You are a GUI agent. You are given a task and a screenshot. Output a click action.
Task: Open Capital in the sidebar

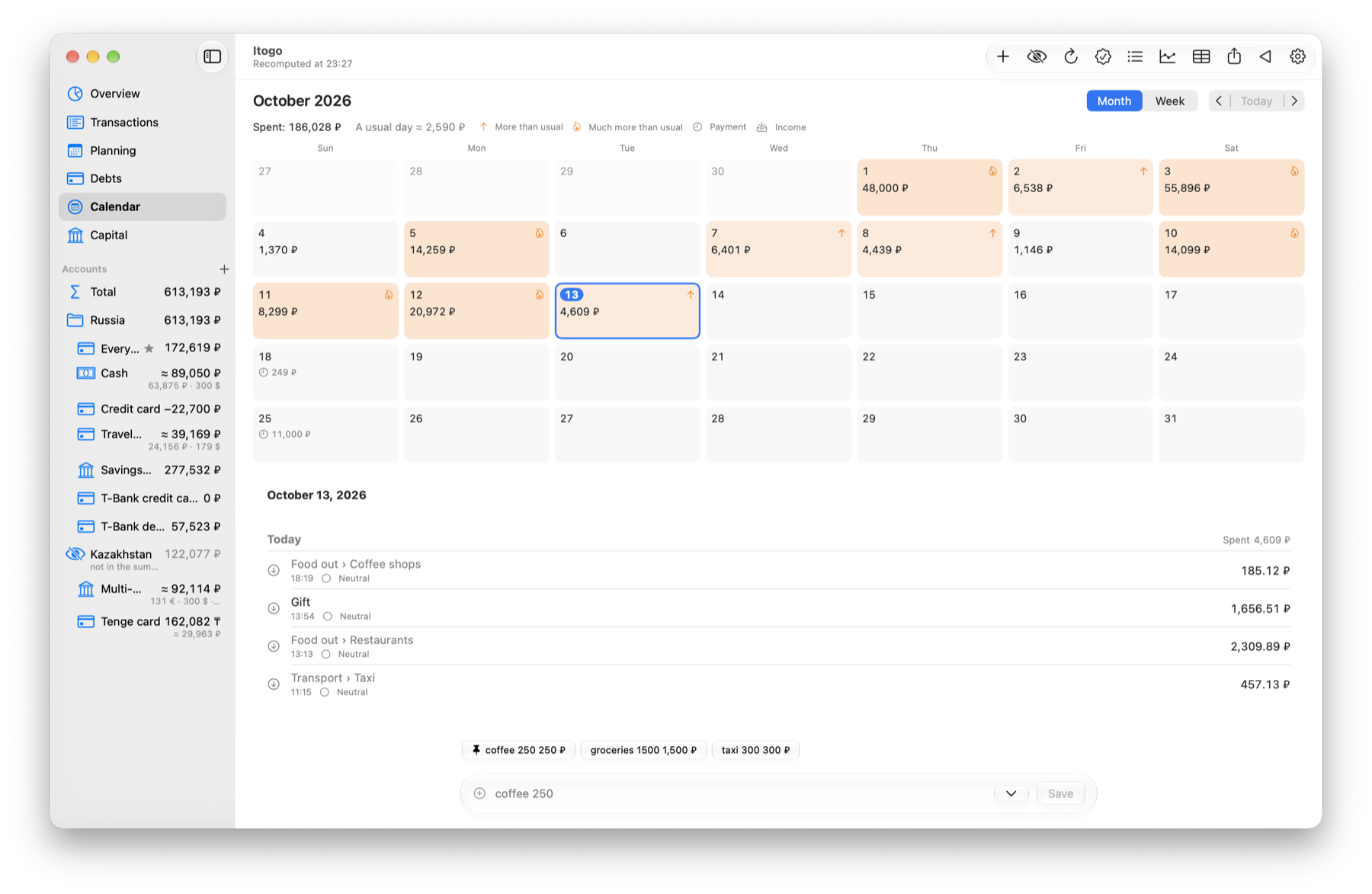[143, 235]
